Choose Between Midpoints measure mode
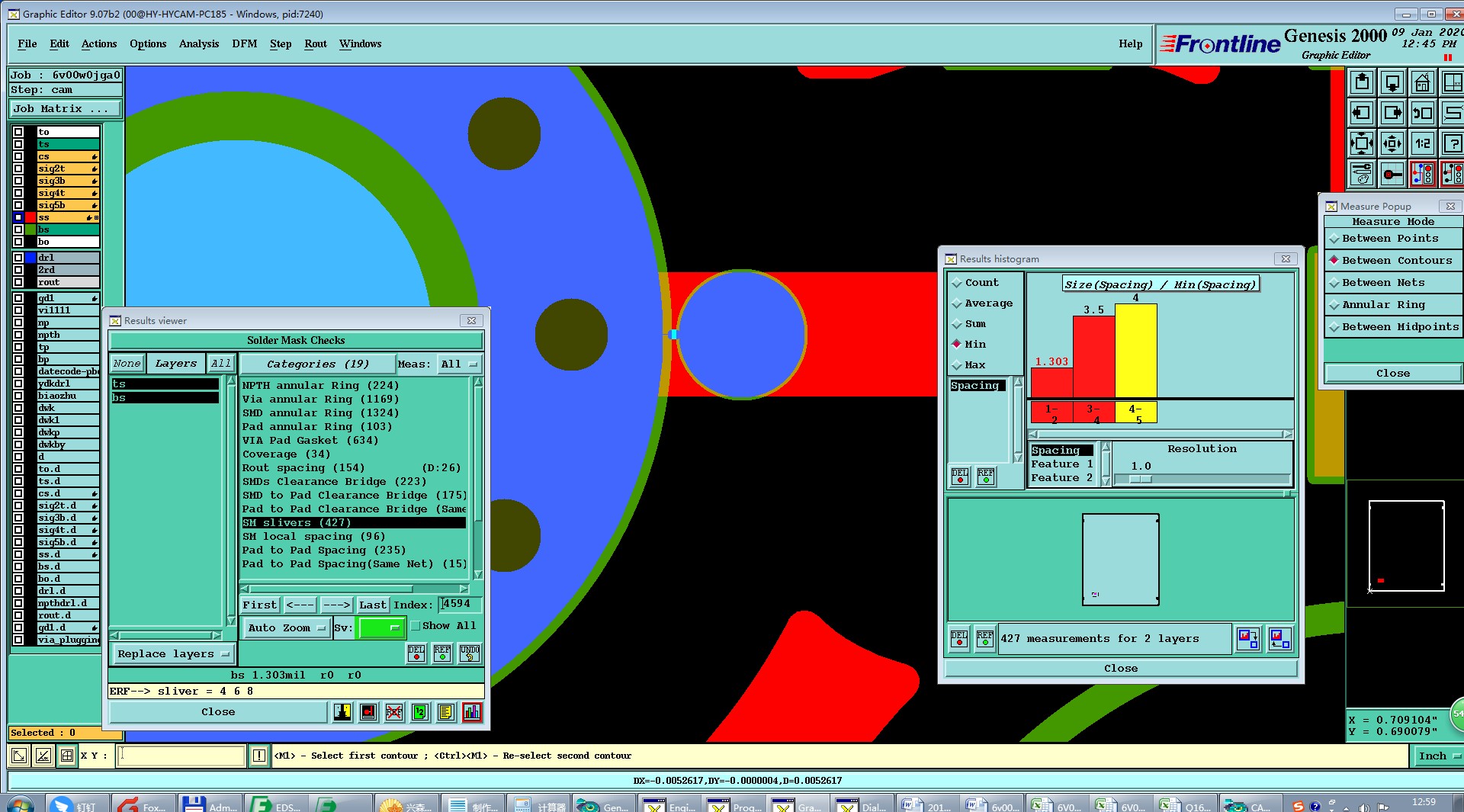1464x812 pixels. click(x=1393, y=327)
